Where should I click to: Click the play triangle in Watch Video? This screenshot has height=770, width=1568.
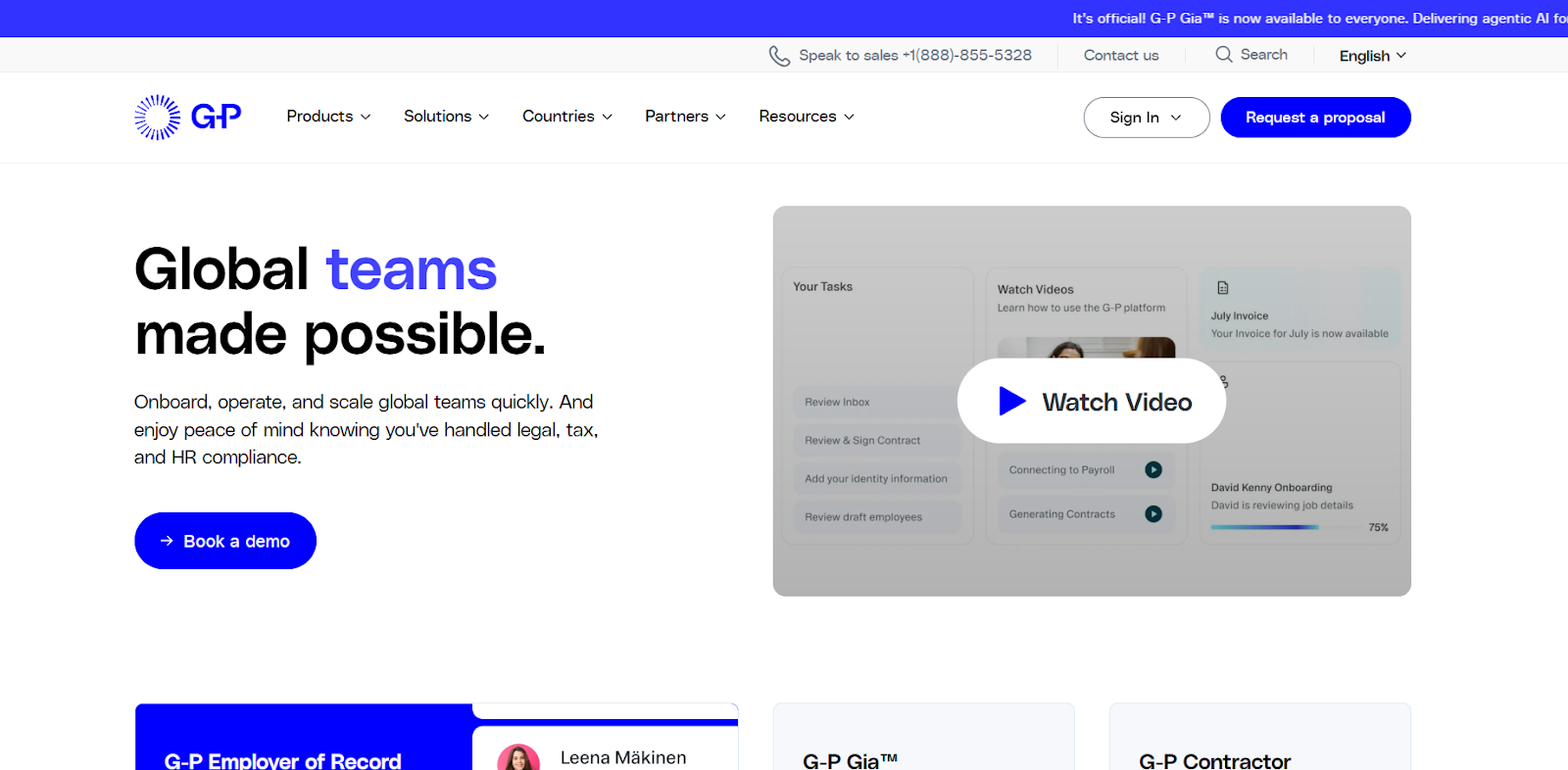tap(1011, 401)
